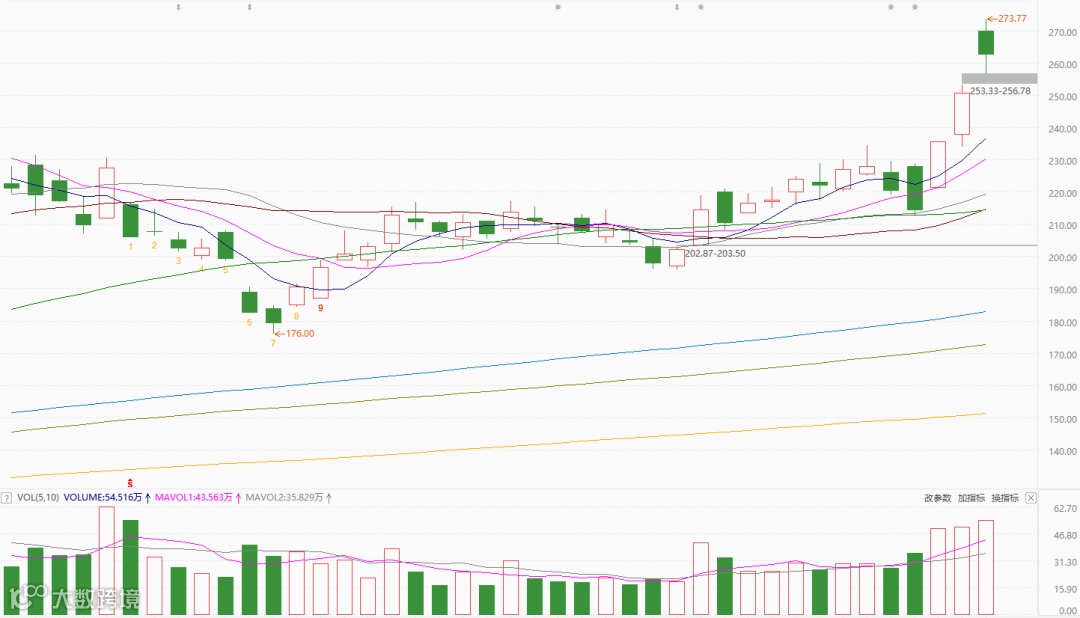Click the 176.00 low price label

pos(300,333)
